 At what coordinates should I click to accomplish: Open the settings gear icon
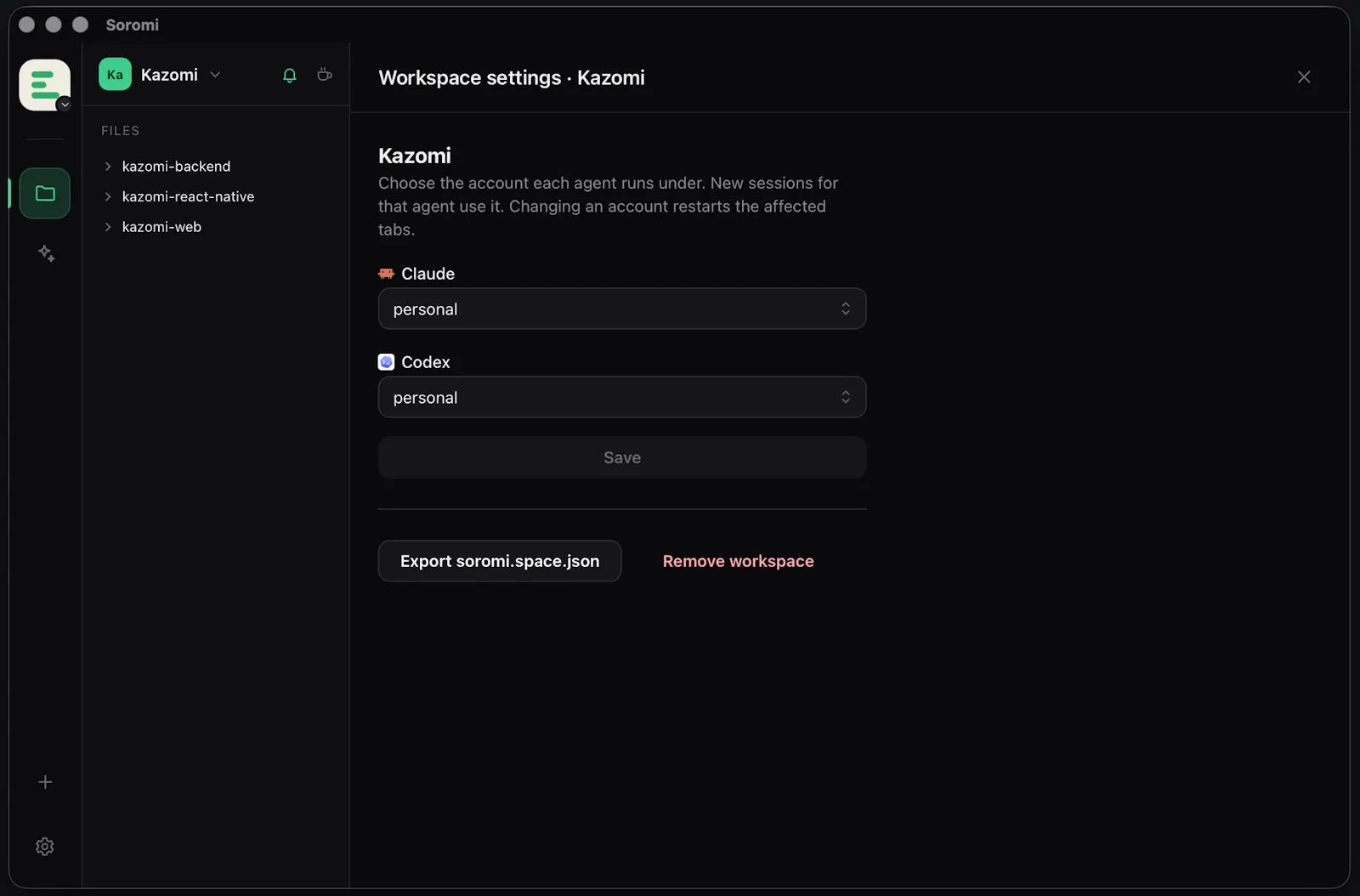click(45, 847)
